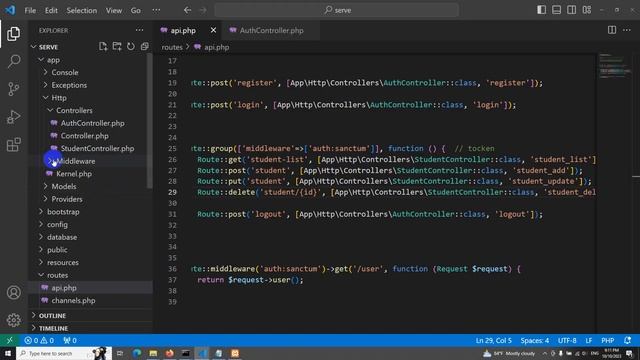This screenshot has height=360, width=640.
Task: Open the remote window indicator
Action: click(9, 340)
